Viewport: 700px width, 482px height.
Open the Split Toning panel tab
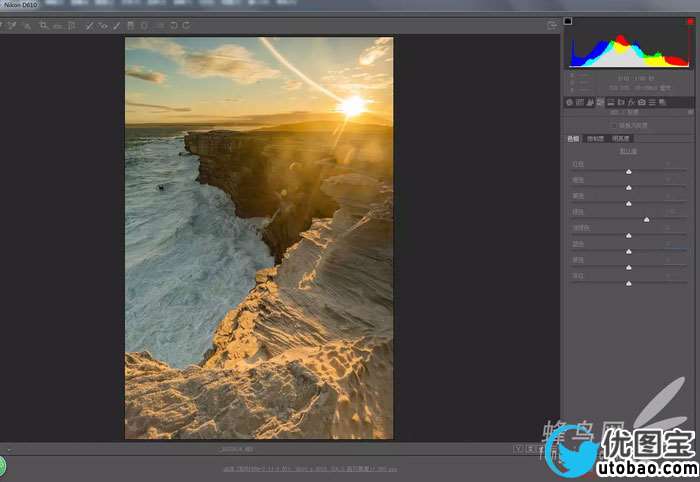[x=611, y=102]
